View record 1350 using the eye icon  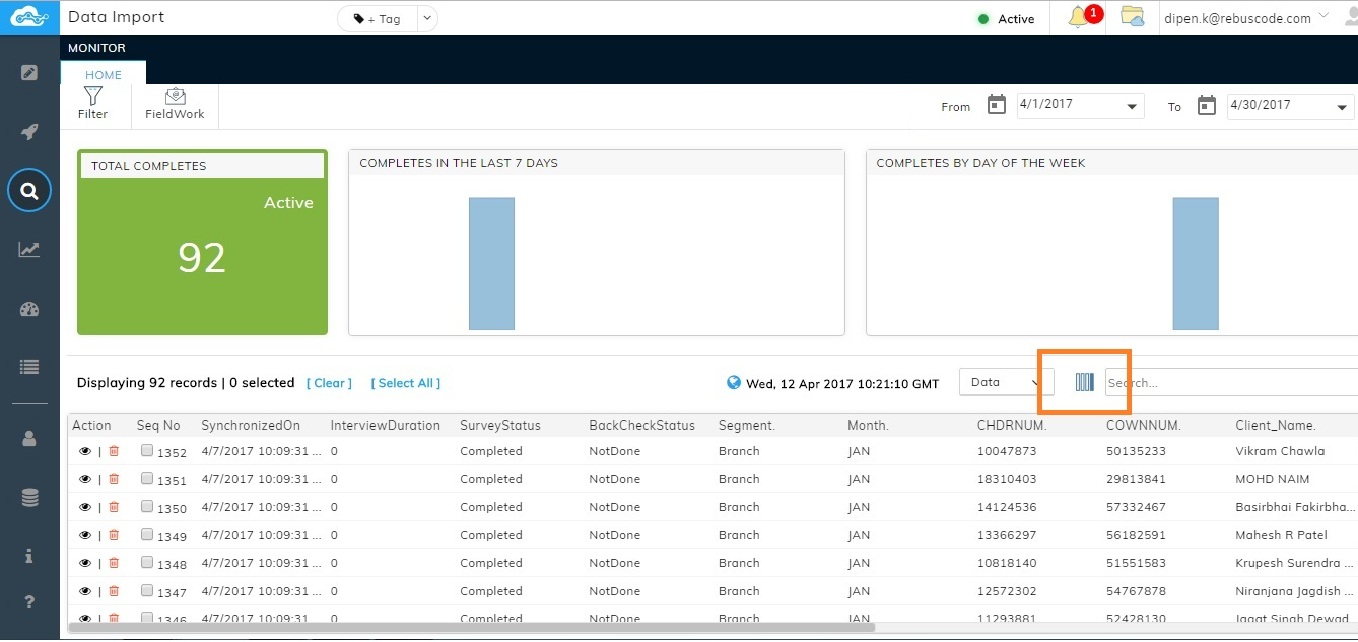[x=85, y=507]
